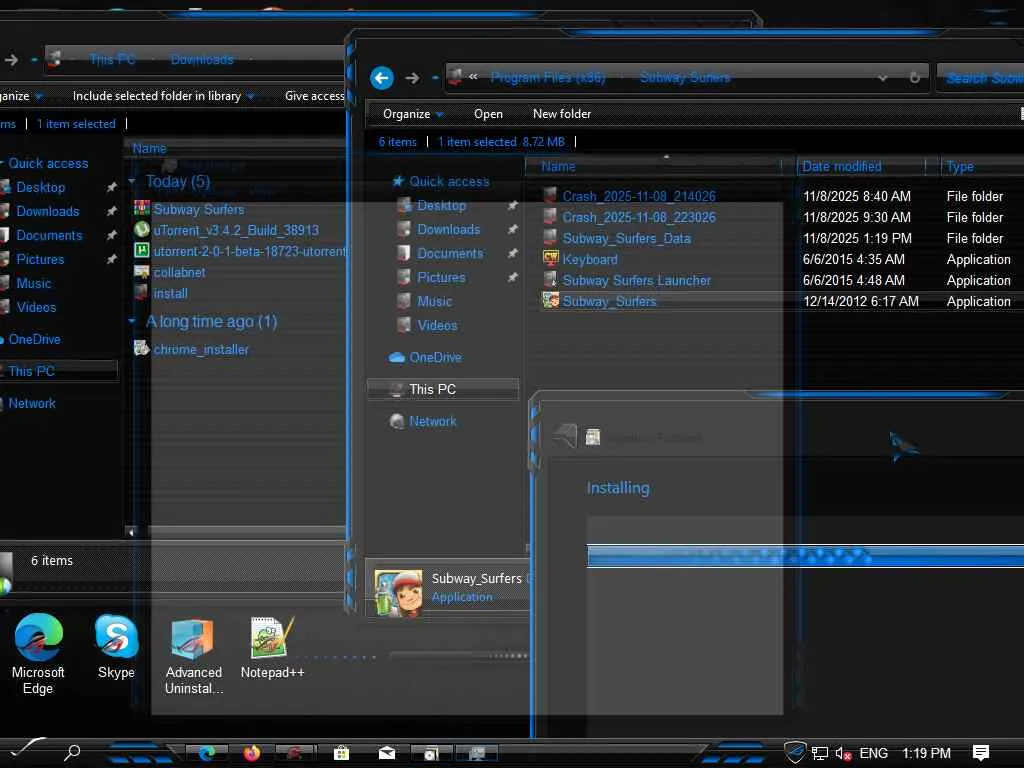Click the ENG language indicator in the taskbar
This screenshot has height=768, width=1024.
873,753
